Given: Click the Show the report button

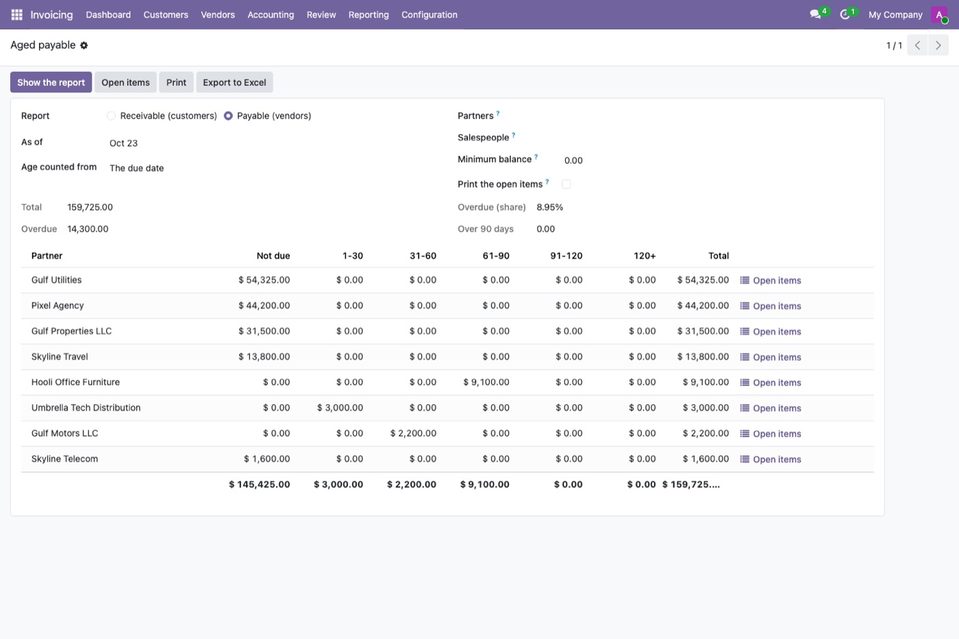Looking at the screenshot, I should coord(51,83).
